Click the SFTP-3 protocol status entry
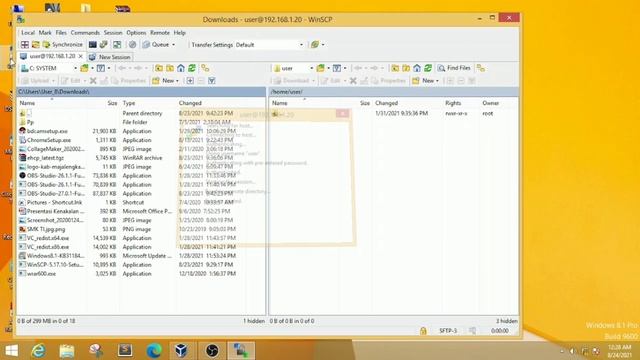The height and width of the screenshot is (360, 640). pyautogui.click(x=448, y=331)
